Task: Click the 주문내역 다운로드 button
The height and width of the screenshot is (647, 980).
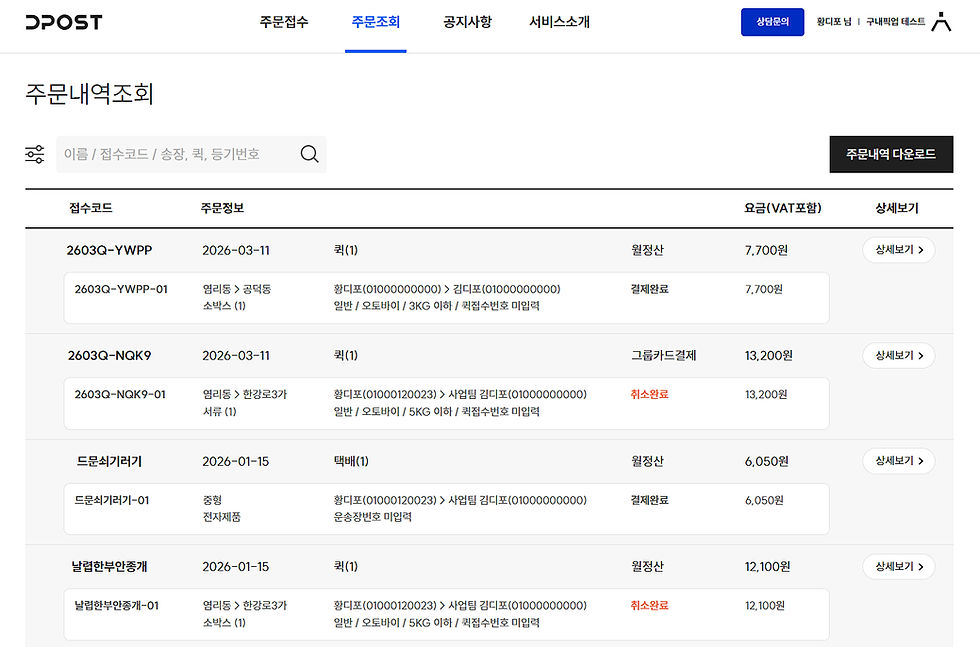Action: click(891, 154)
